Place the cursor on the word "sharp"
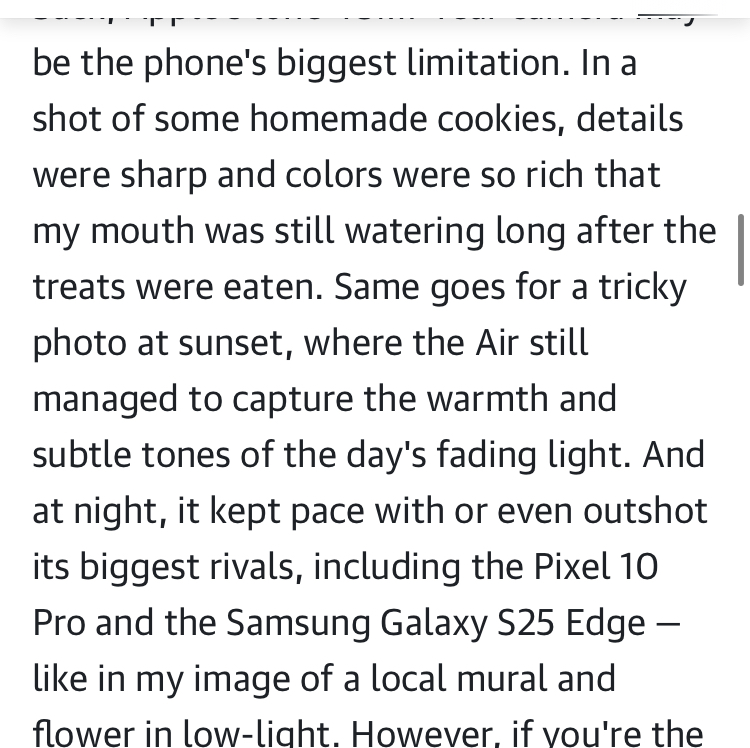The image size is (750, 748). [164, 177]
